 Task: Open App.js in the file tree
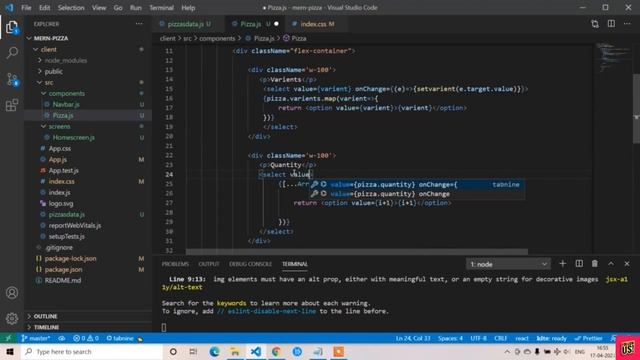click(88, 160)
